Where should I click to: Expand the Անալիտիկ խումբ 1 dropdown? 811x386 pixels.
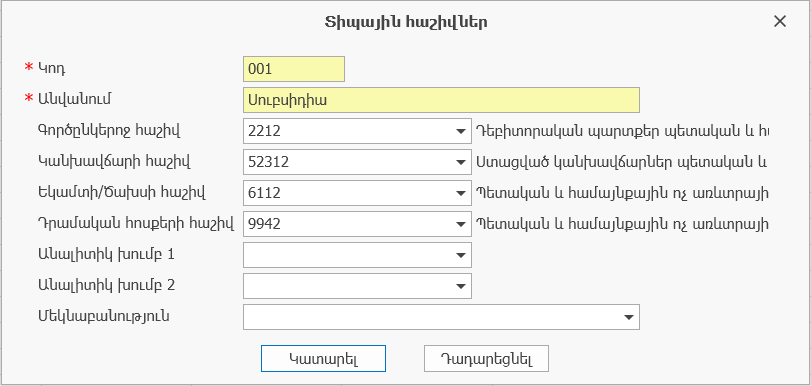point(461,255)
